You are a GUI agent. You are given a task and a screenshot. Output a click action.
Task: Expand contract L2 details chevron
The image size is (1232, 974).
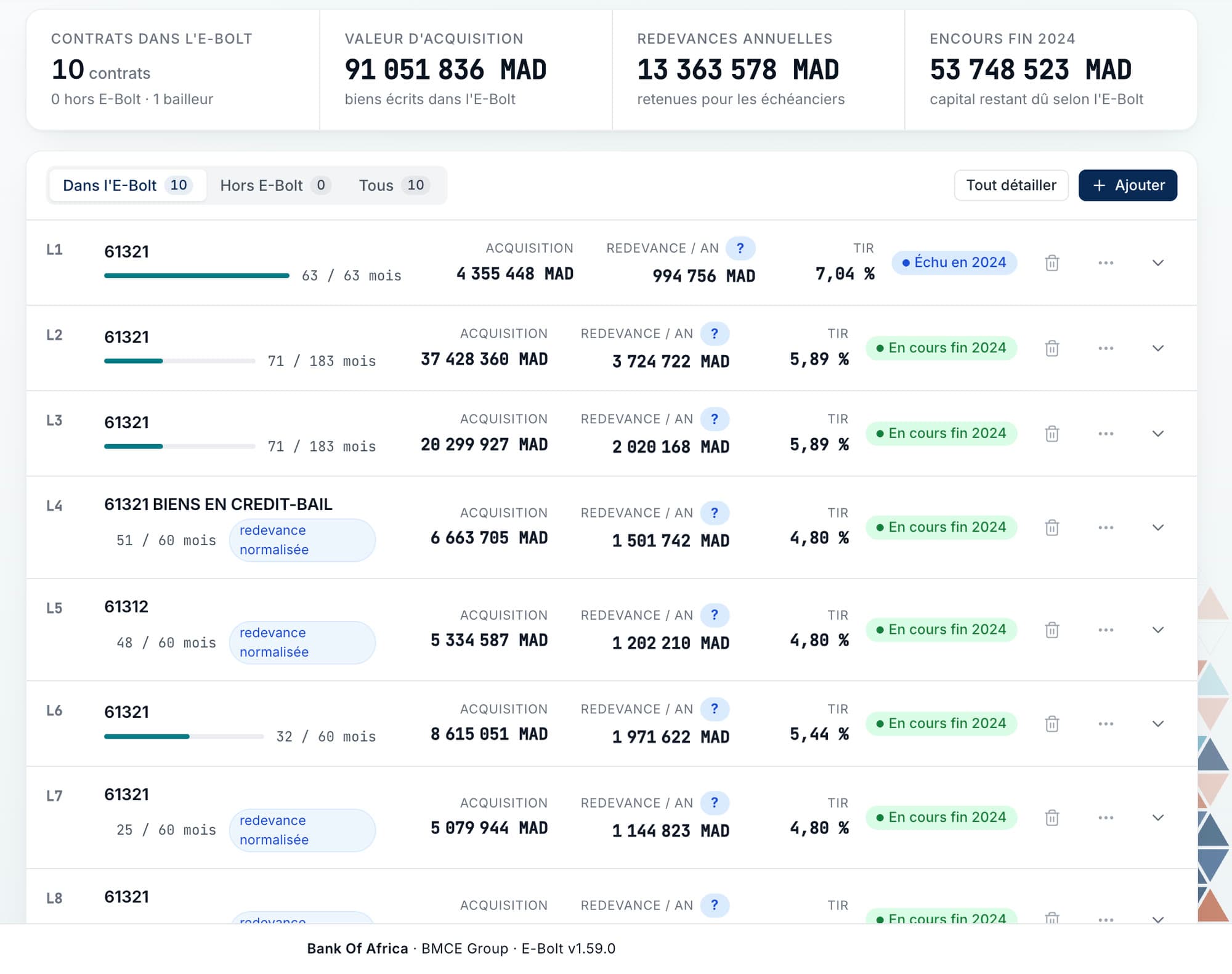1158,348
